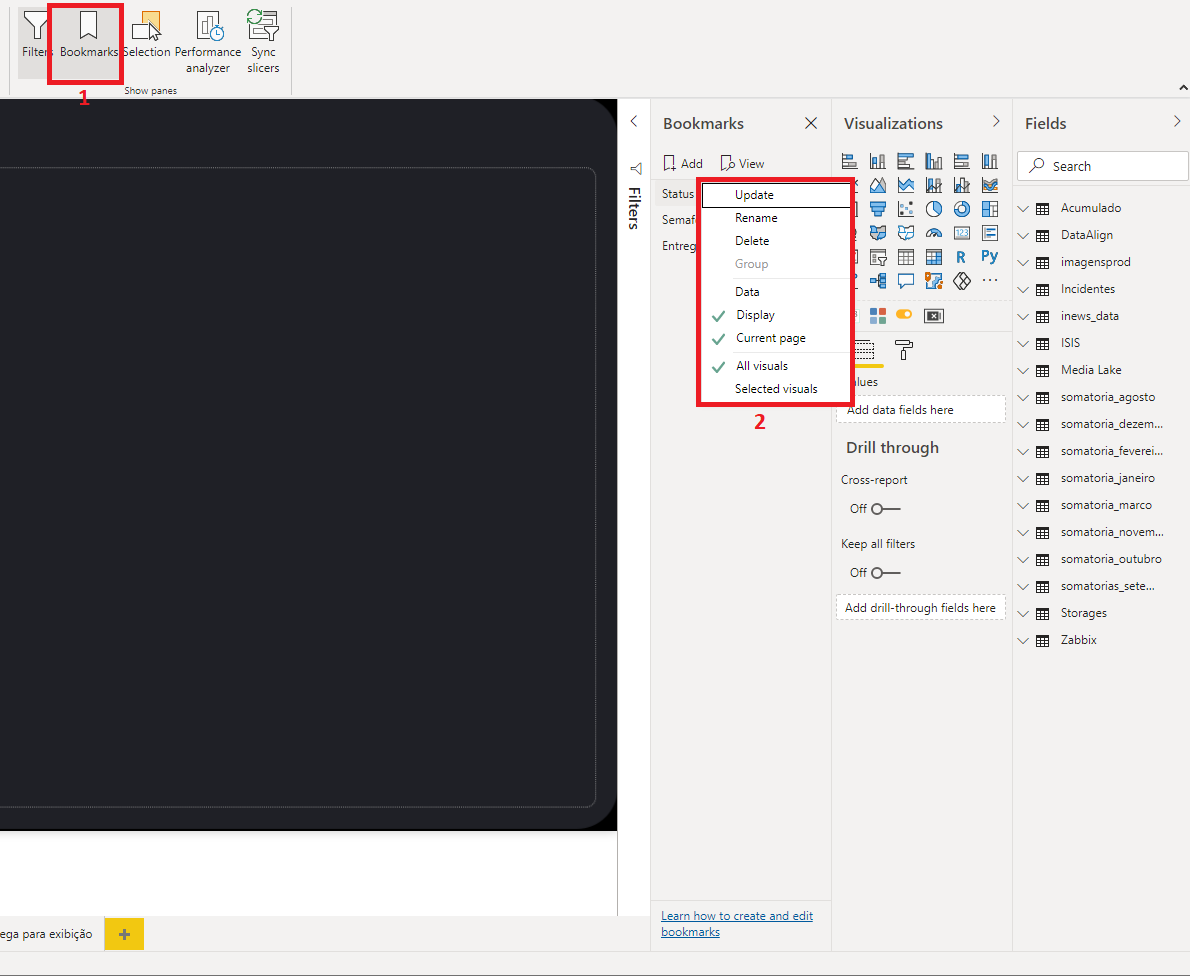Screen dimensions: 1190x976
Task: Add a slicer visual
Action: [877, 257]
